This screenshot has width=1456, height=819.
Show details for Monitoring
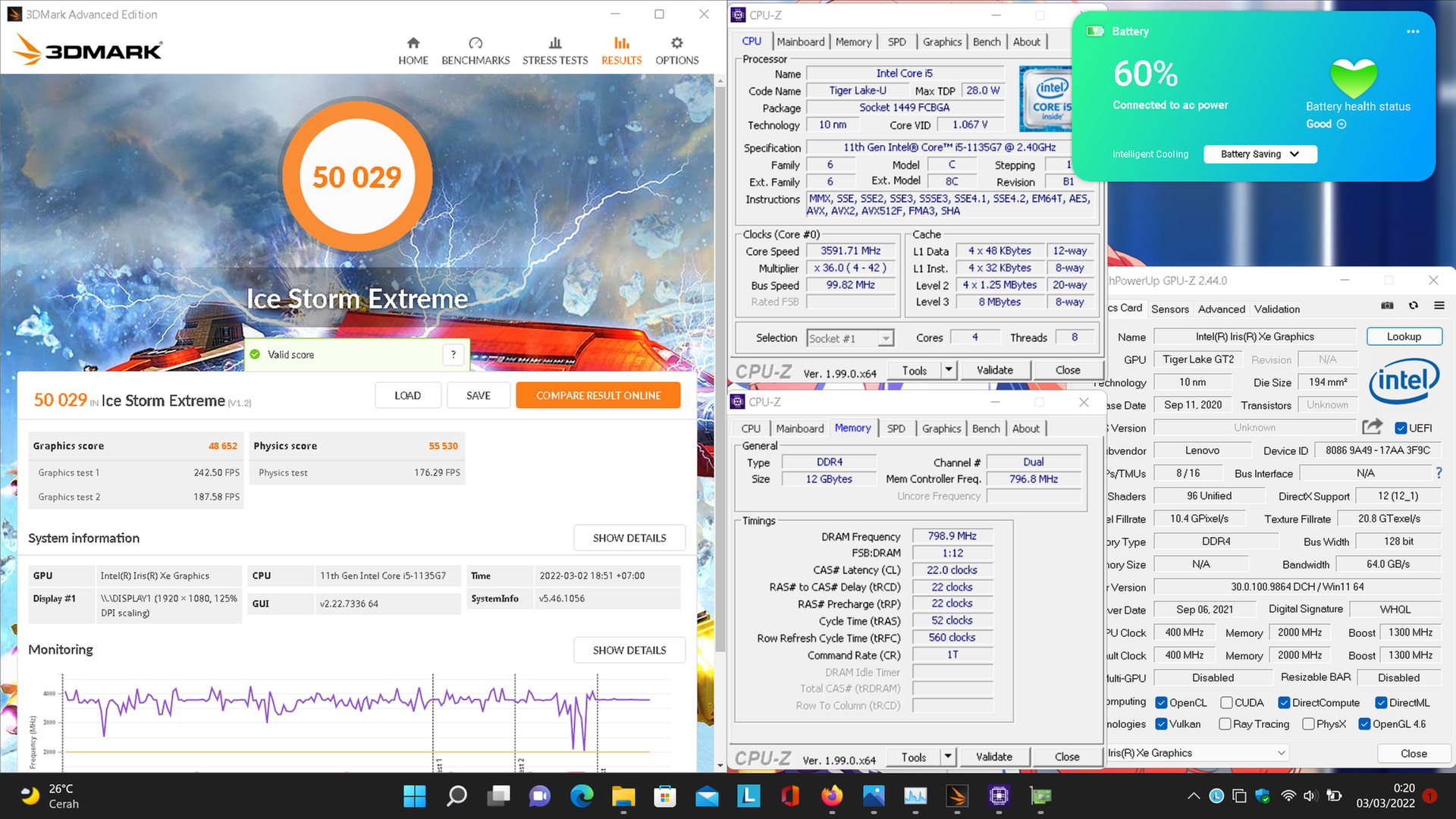pos(629,650)
